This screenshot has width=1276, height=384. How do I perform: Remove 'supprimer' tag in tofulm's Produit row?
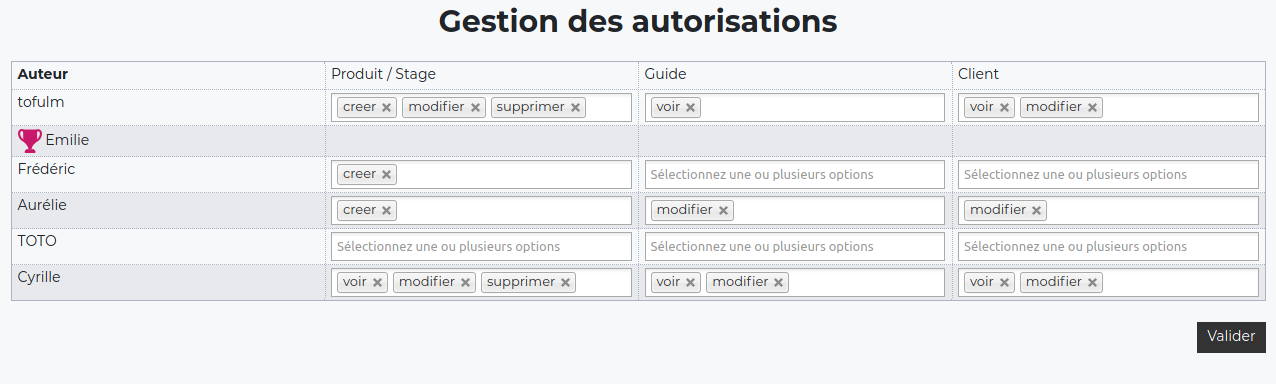575,108
